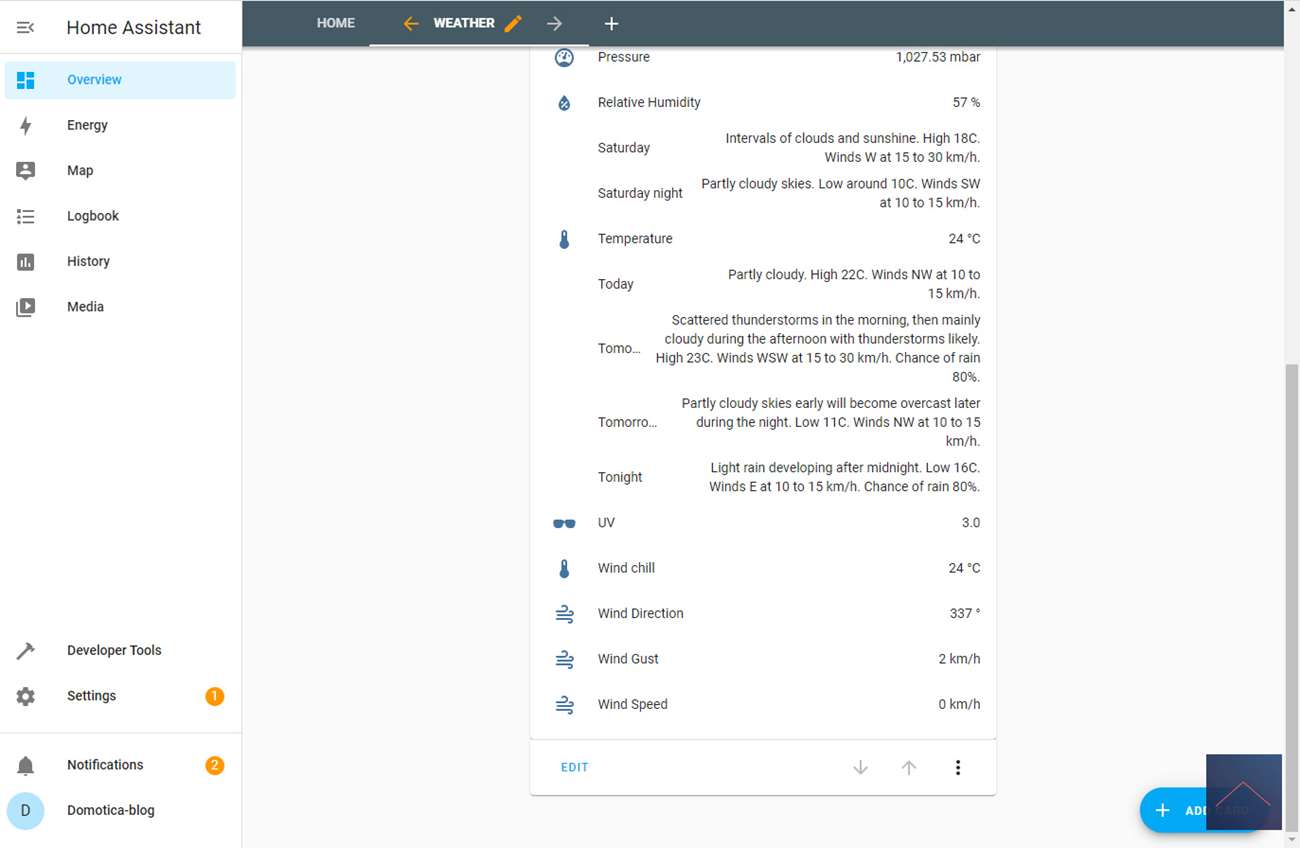Move card down using the down arrow
The image size is (1300, 848).
coord(860,767)
